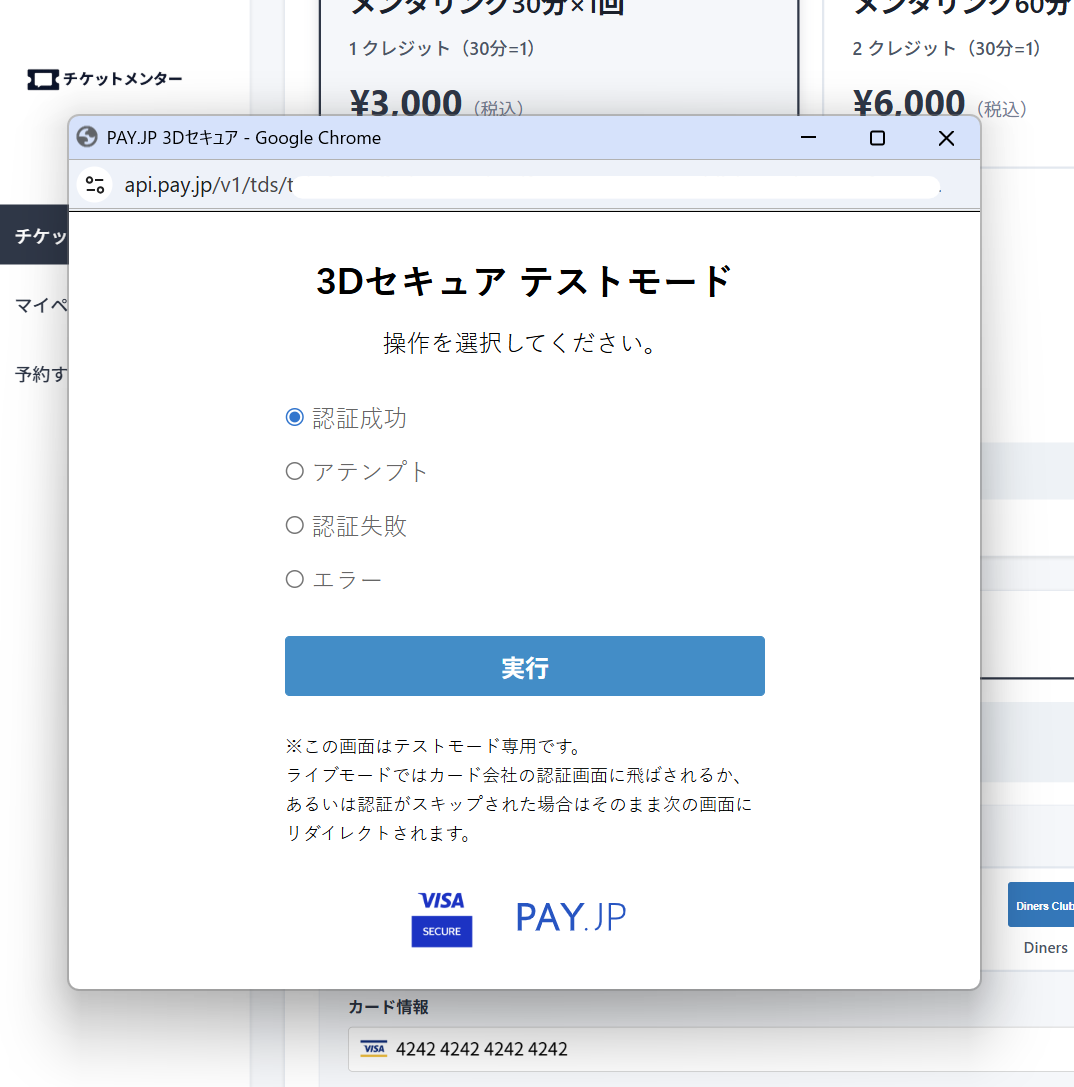1074x1087 pixels.
Task: Click the ※この画面はテストモード専用です。 note
Action: click(x=435, y=747)
